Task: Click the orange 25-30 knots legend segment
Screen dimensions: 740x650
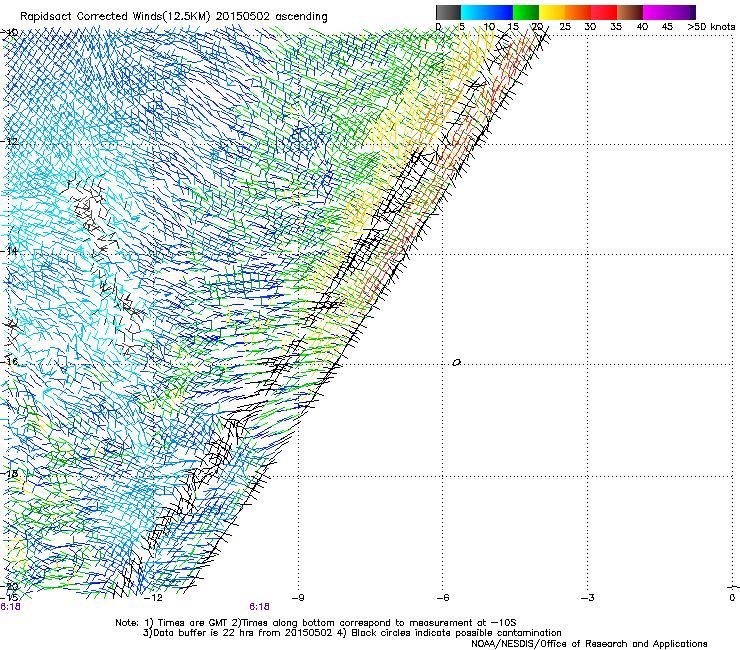Action: point(578,12)
